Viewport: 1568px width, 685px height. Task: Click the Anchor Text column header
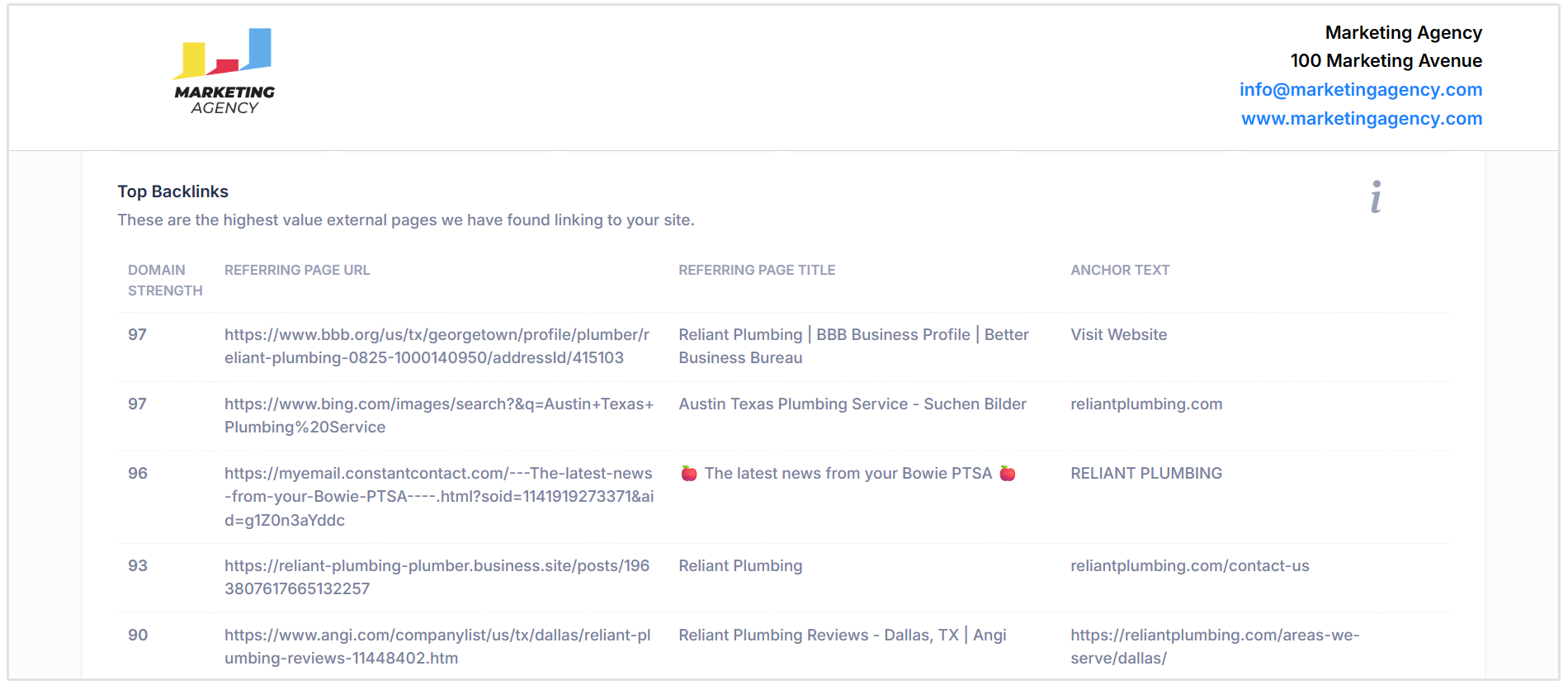(x=1120, y=270)
